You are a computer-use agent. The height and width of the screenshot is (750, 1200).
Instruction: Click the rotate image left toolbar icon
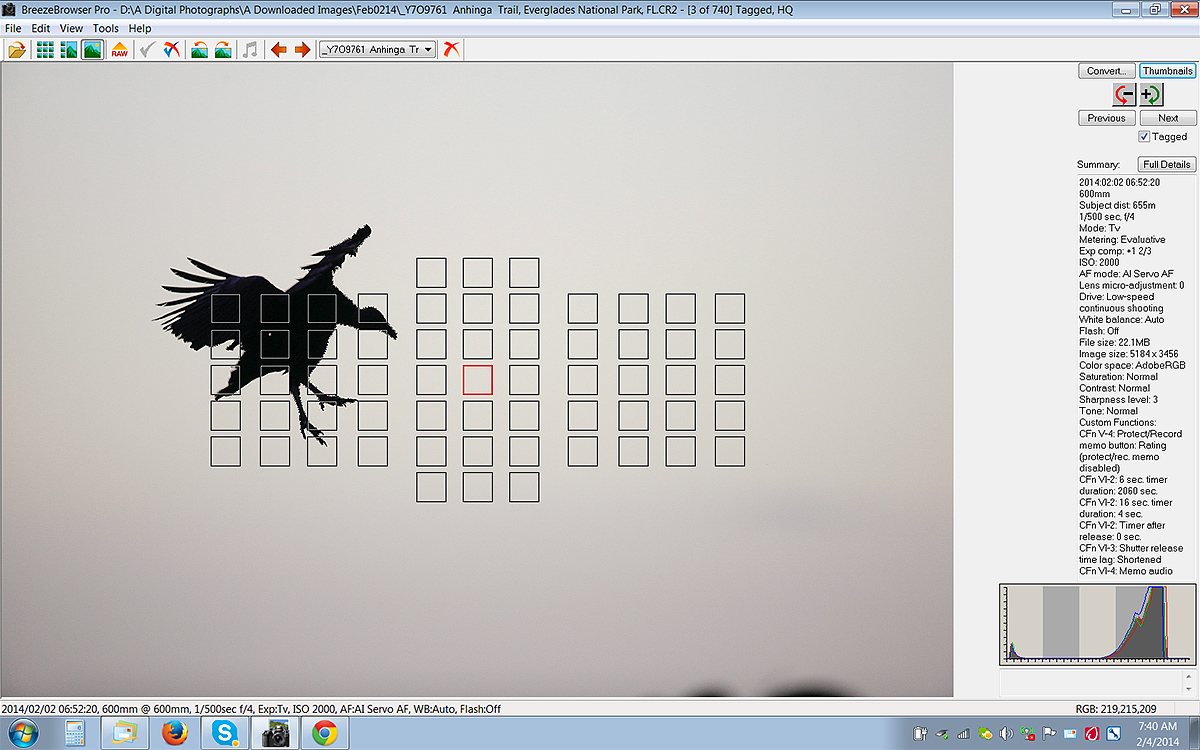click(x=199, y=49)
